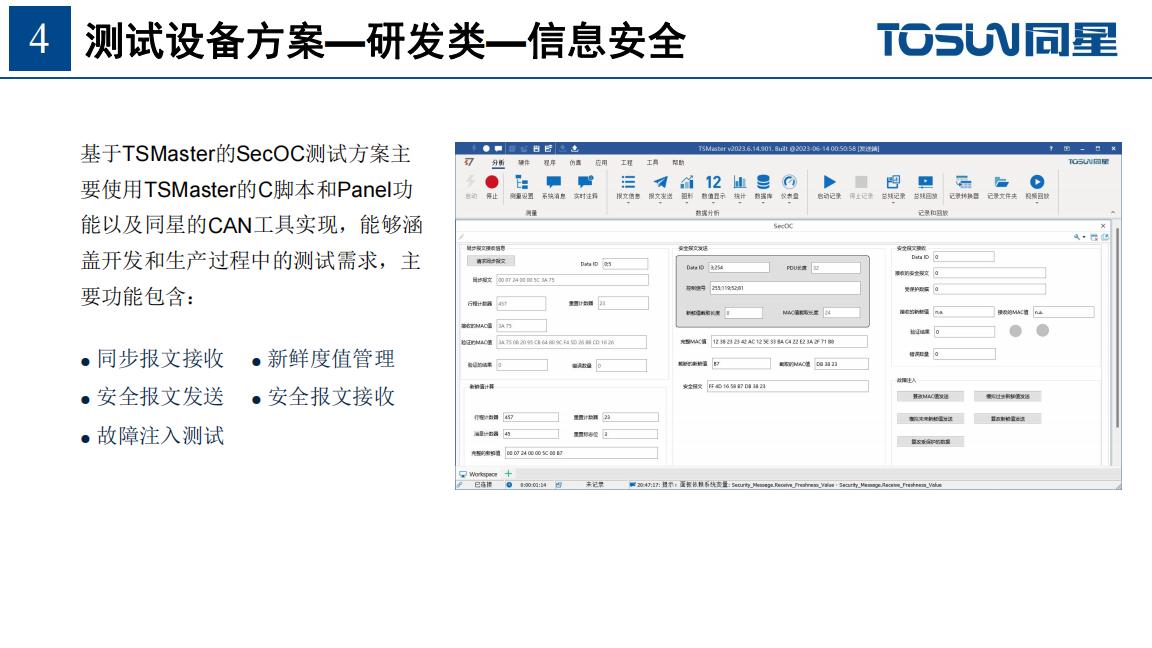Click 同步报文 field with 00 07 24
The image size is (1152, 648).
(572, 280)
